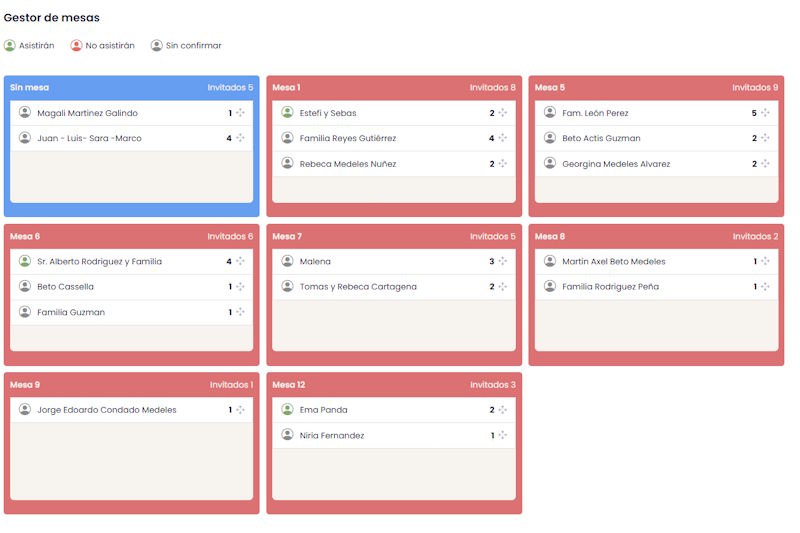
Task: Click the avatar icon of Ema Panda
Action: [287, 409]
